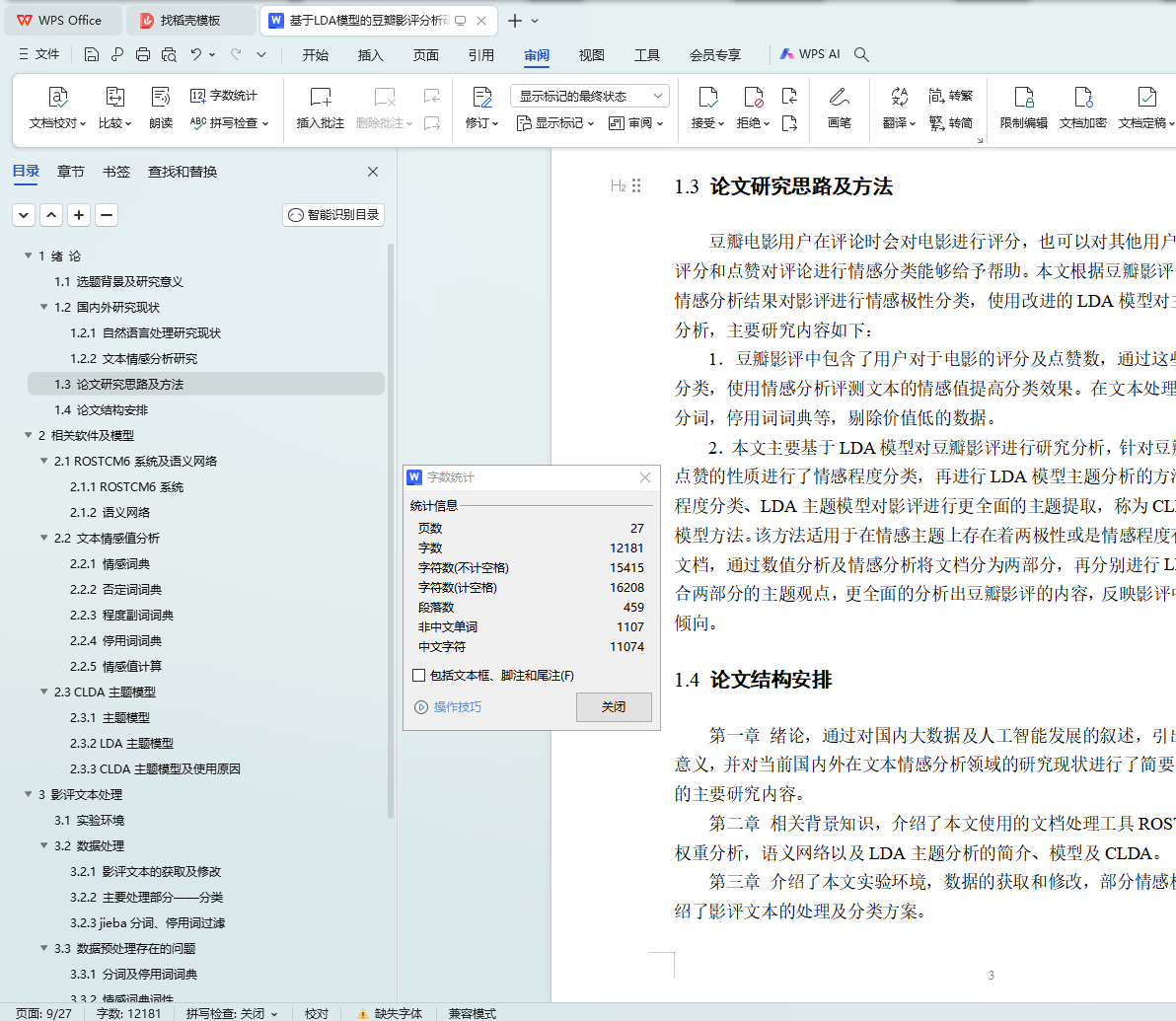Screen dimensions: 1176x1021
Task: Collapse 2 相关软件及模型 node
Action: (x=28, y=435)
